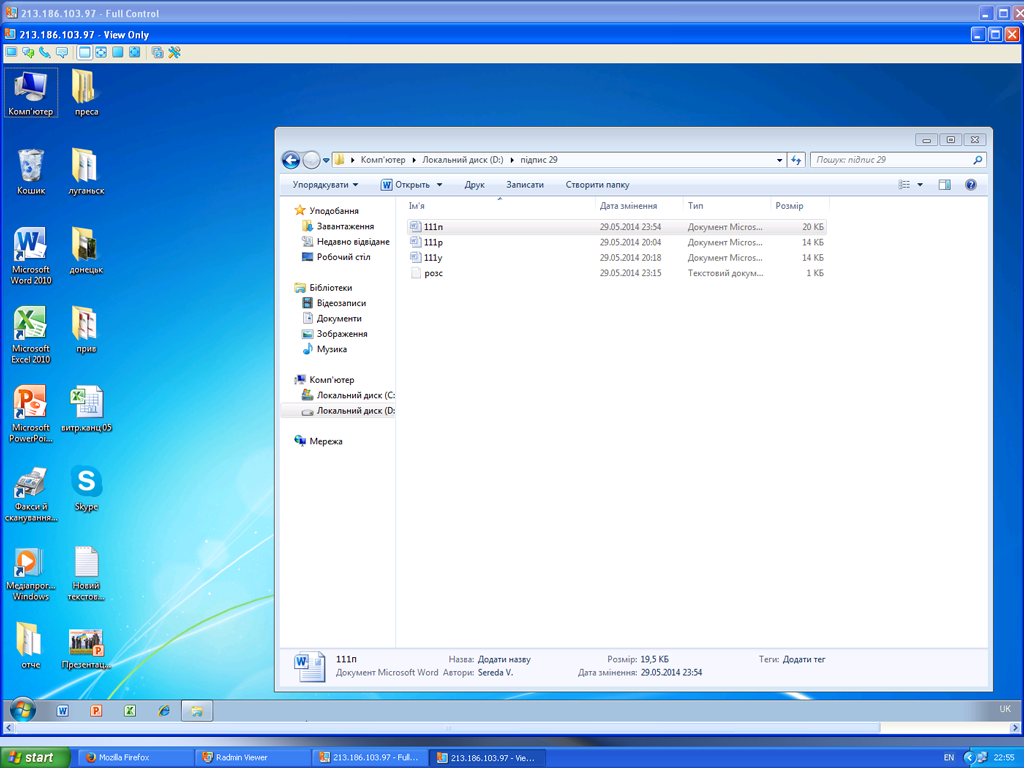
Task: Click Додати тег link in details pane
Action: click(804, 659)
